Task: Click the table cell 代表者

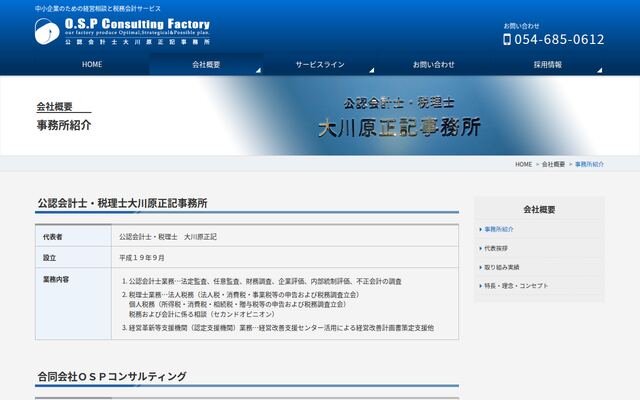Action: pos(73,237)
